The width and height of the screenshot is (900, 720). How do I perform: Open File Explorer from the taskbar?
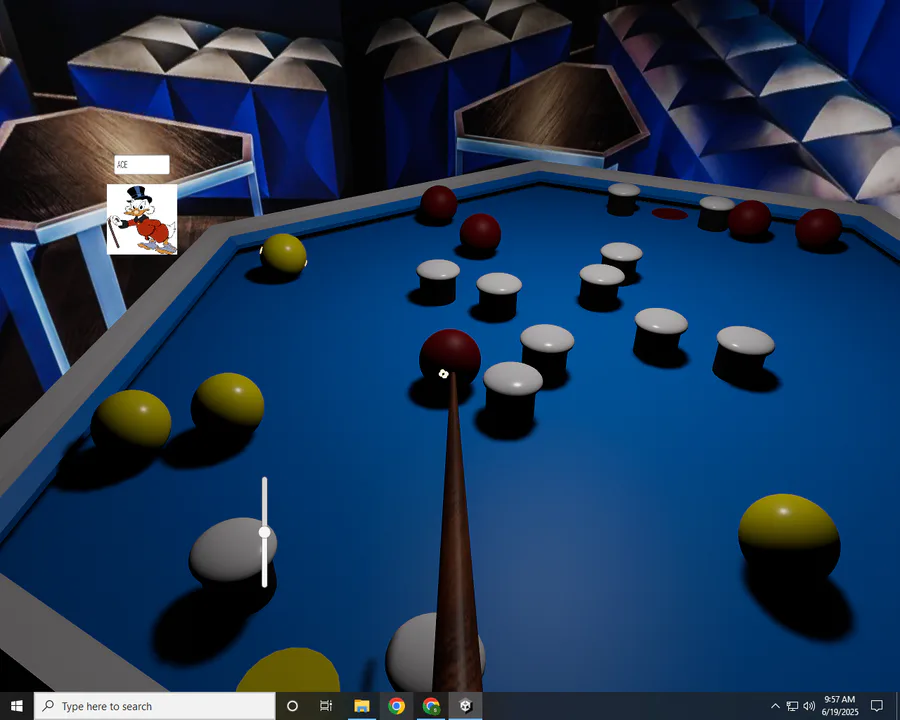tap(362, 706)
